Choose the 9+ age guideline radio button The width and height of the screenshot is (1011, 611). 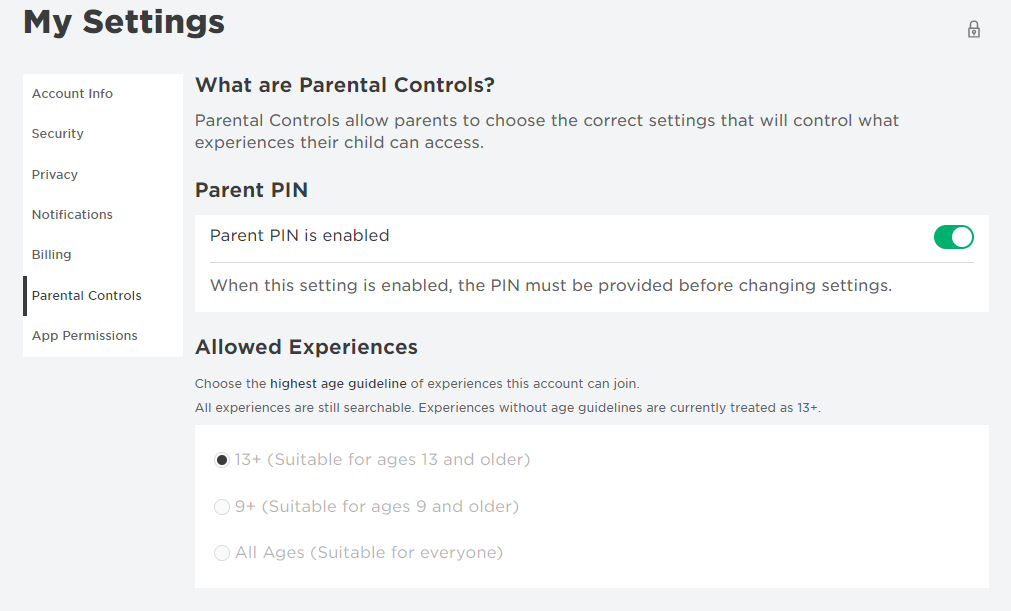click(x=222, y=507)
